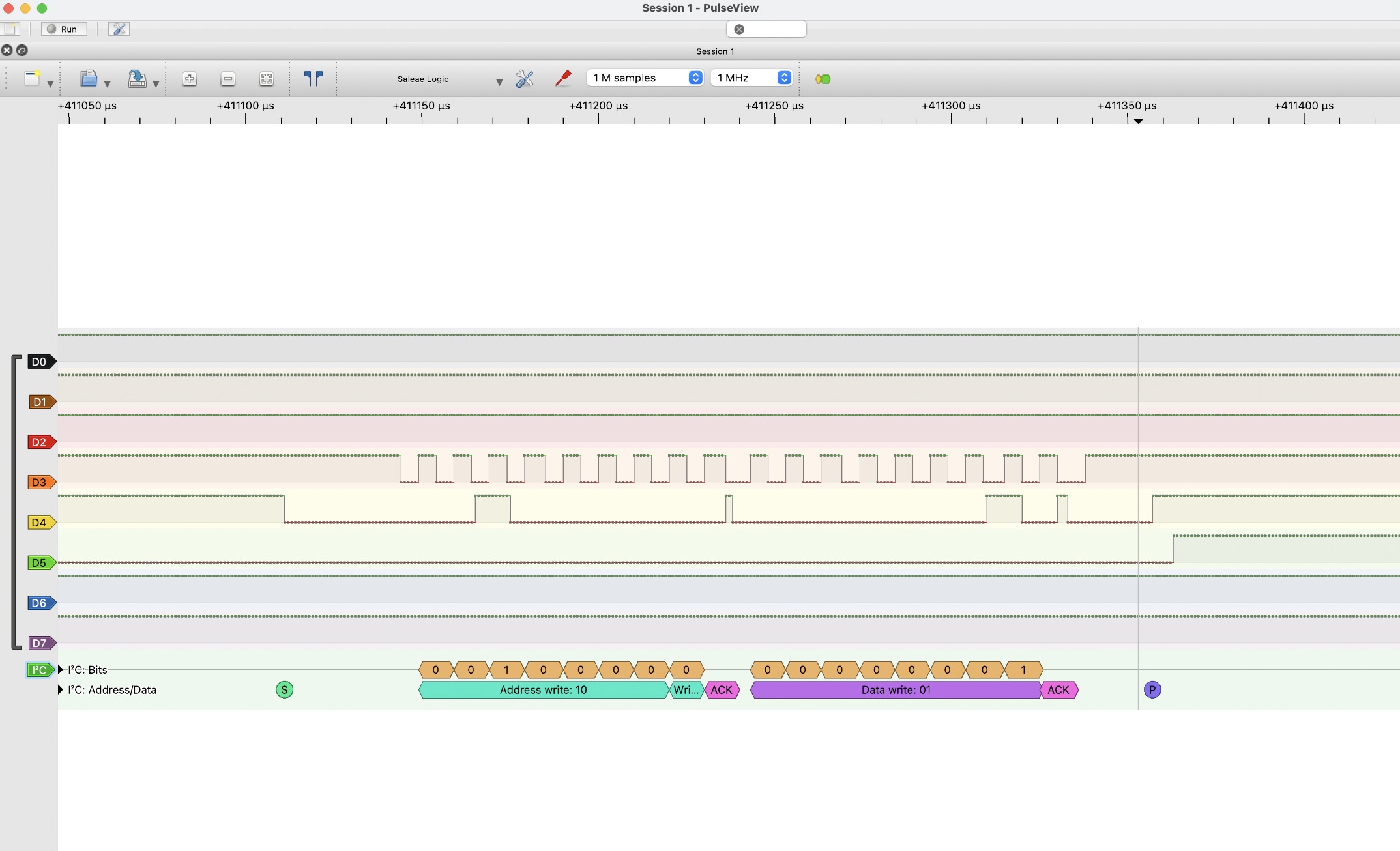Click the D4 channel label

pyautogui.click(x=42, y=523)
